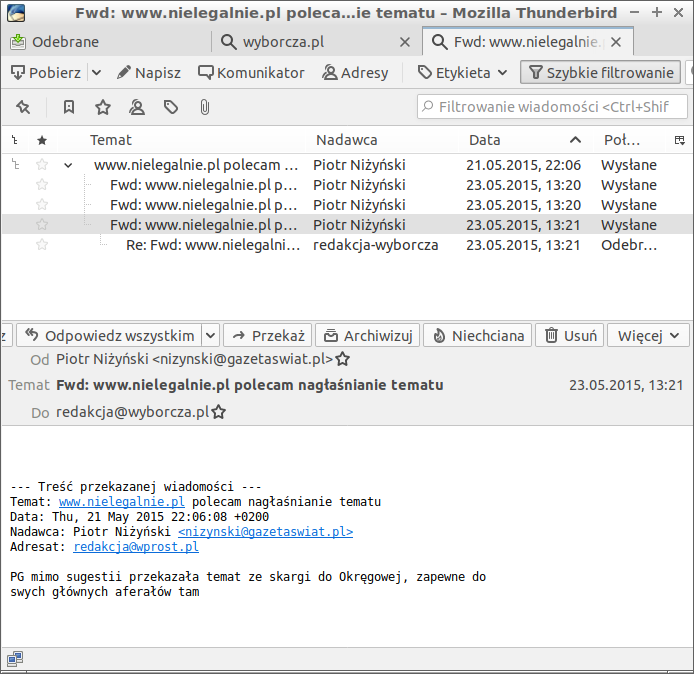Image resolution: width=694 pixels, height=674 pixels.
Task: Open the www.nielegalnie.pl link in body
Action: pos(122,502)
